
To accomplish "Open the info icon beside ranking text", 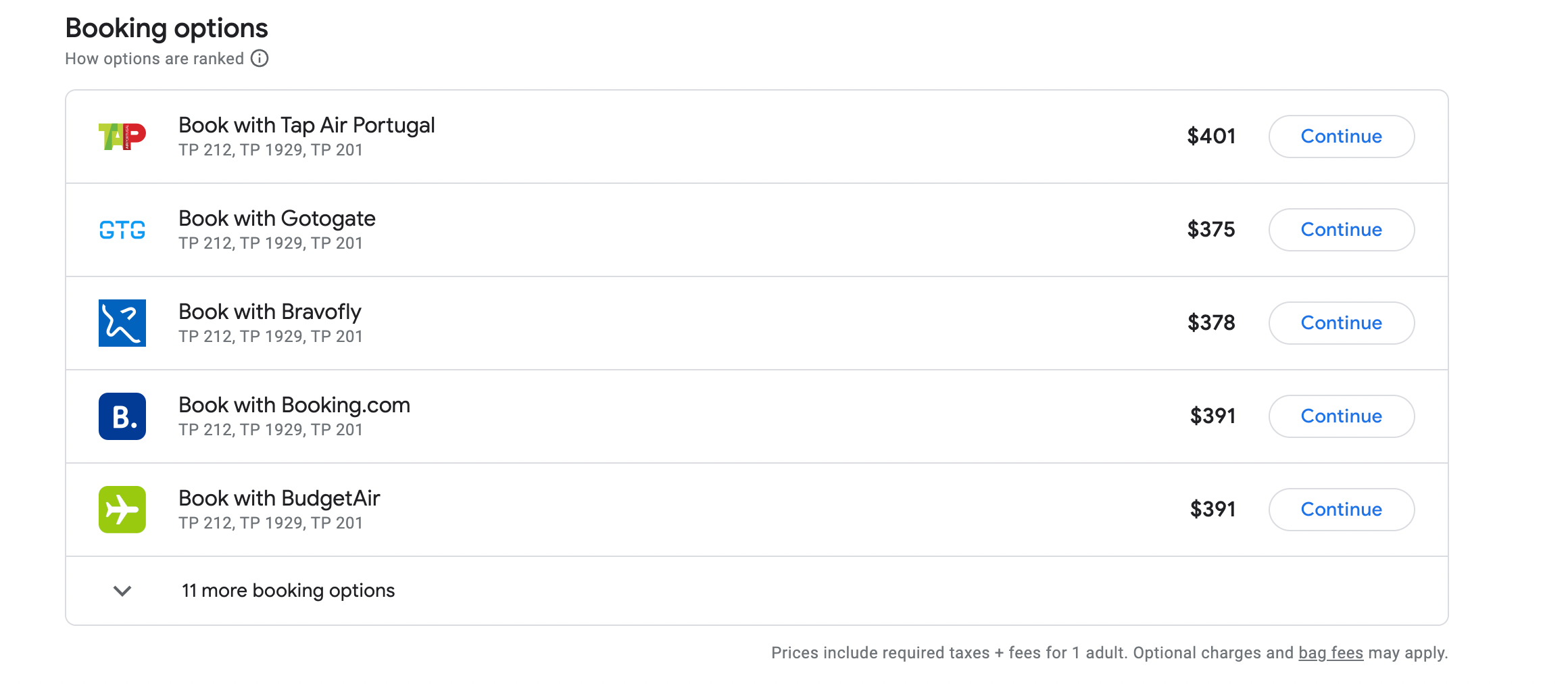I will coord(260,59).
